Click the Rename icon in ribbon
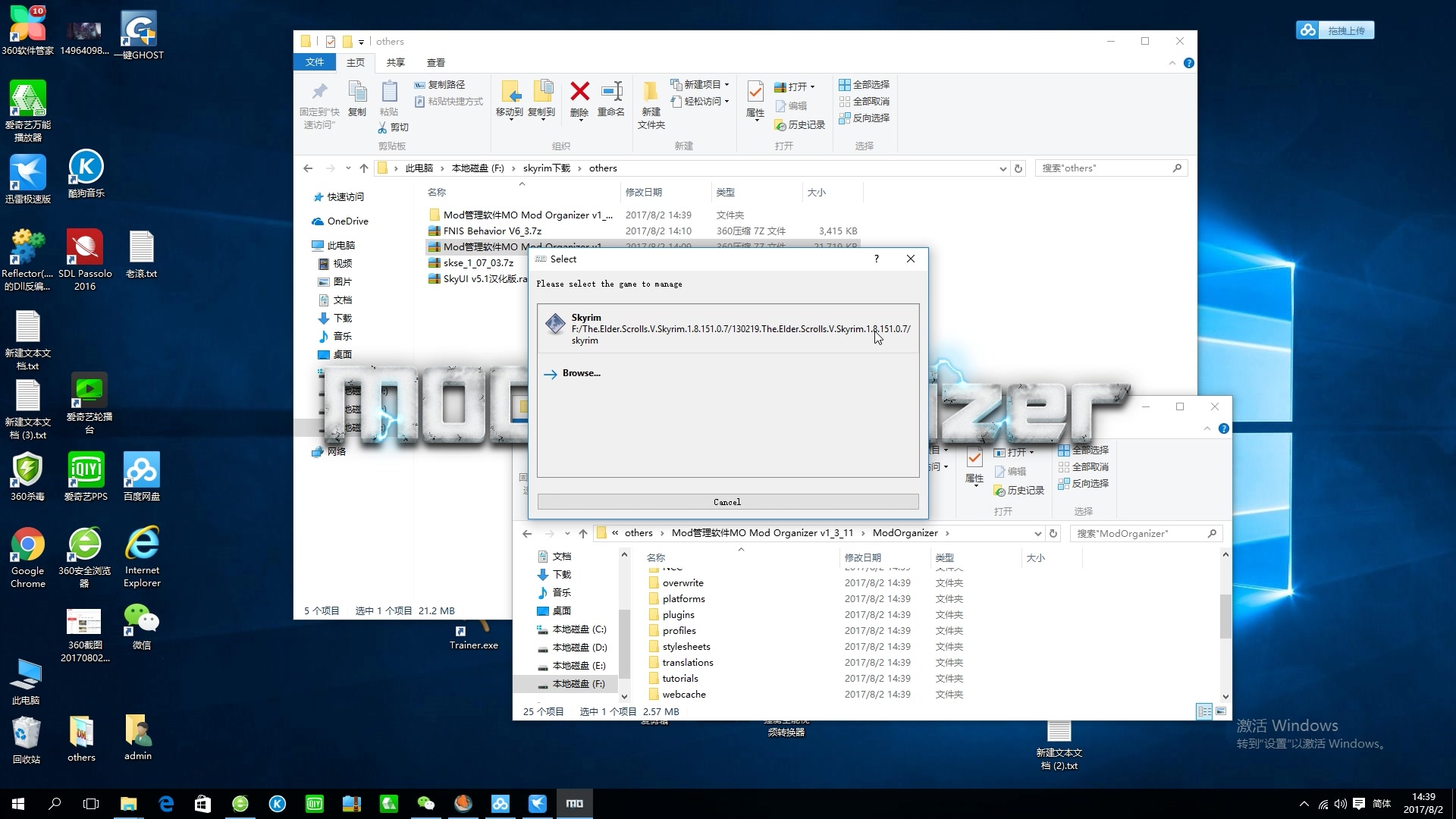Image resolution: width=1456 pixels, height=819 pixels. point(611,93)
